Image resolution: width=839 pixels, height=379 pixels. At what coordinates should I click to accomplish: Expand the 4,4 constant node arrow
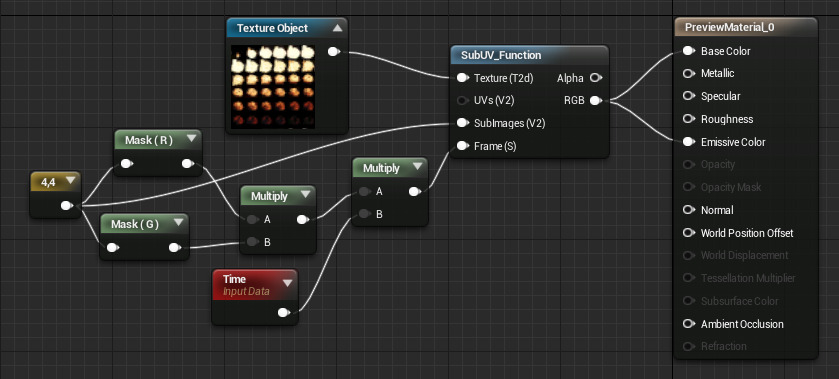(x=71, y=182)
